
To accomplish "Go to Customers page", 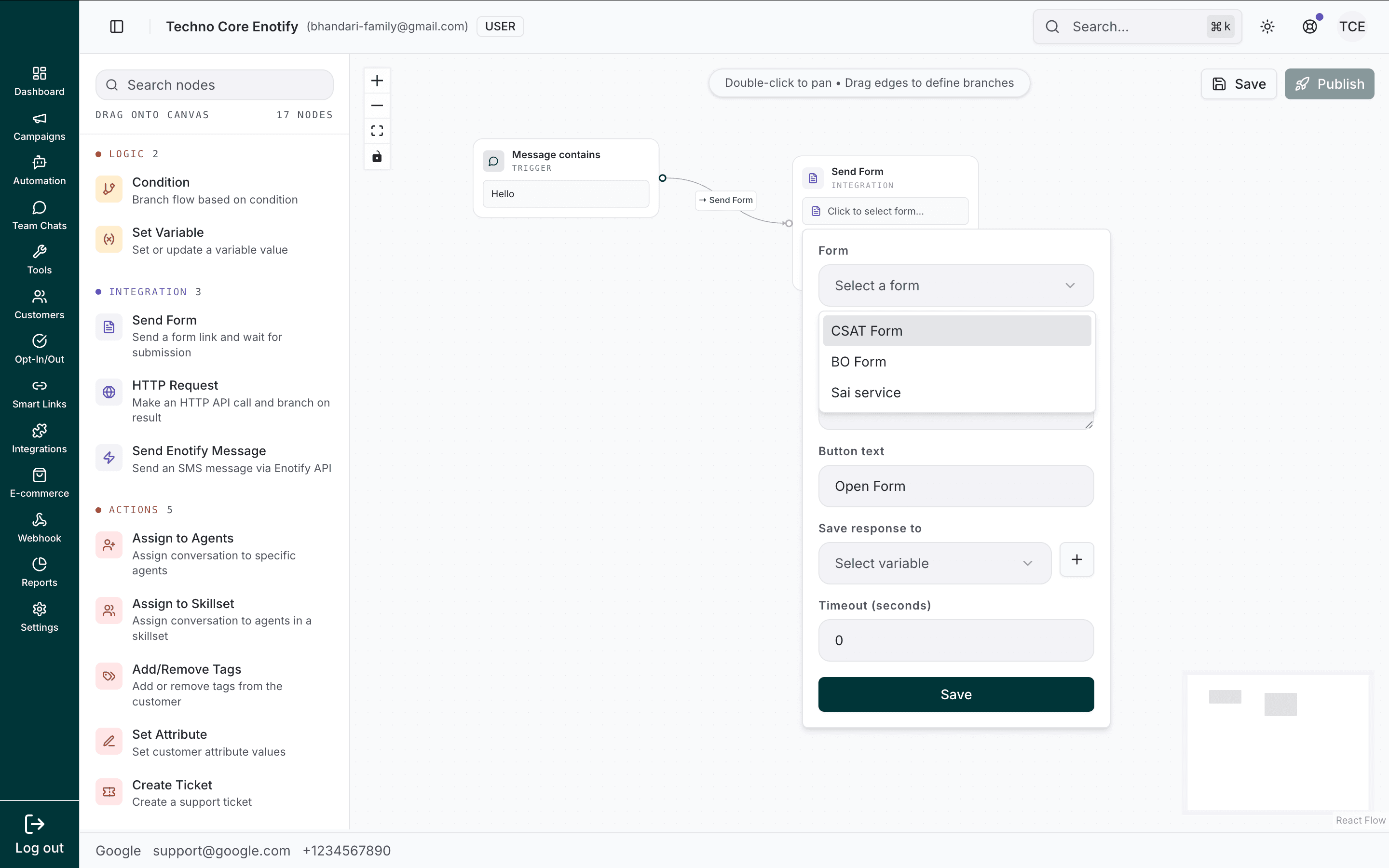I will [39, 304].
